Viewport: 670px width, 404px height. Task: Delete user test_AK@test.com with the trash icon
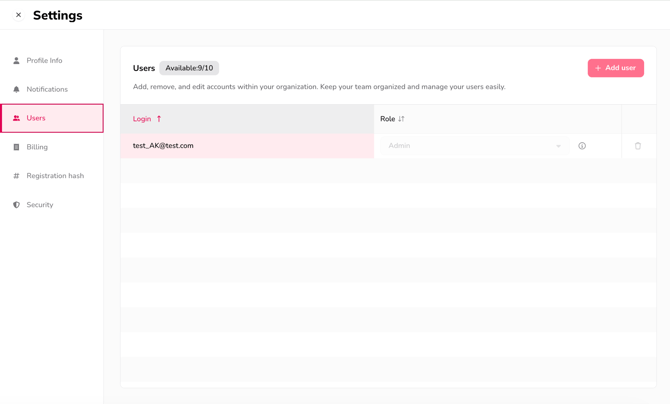638,146
